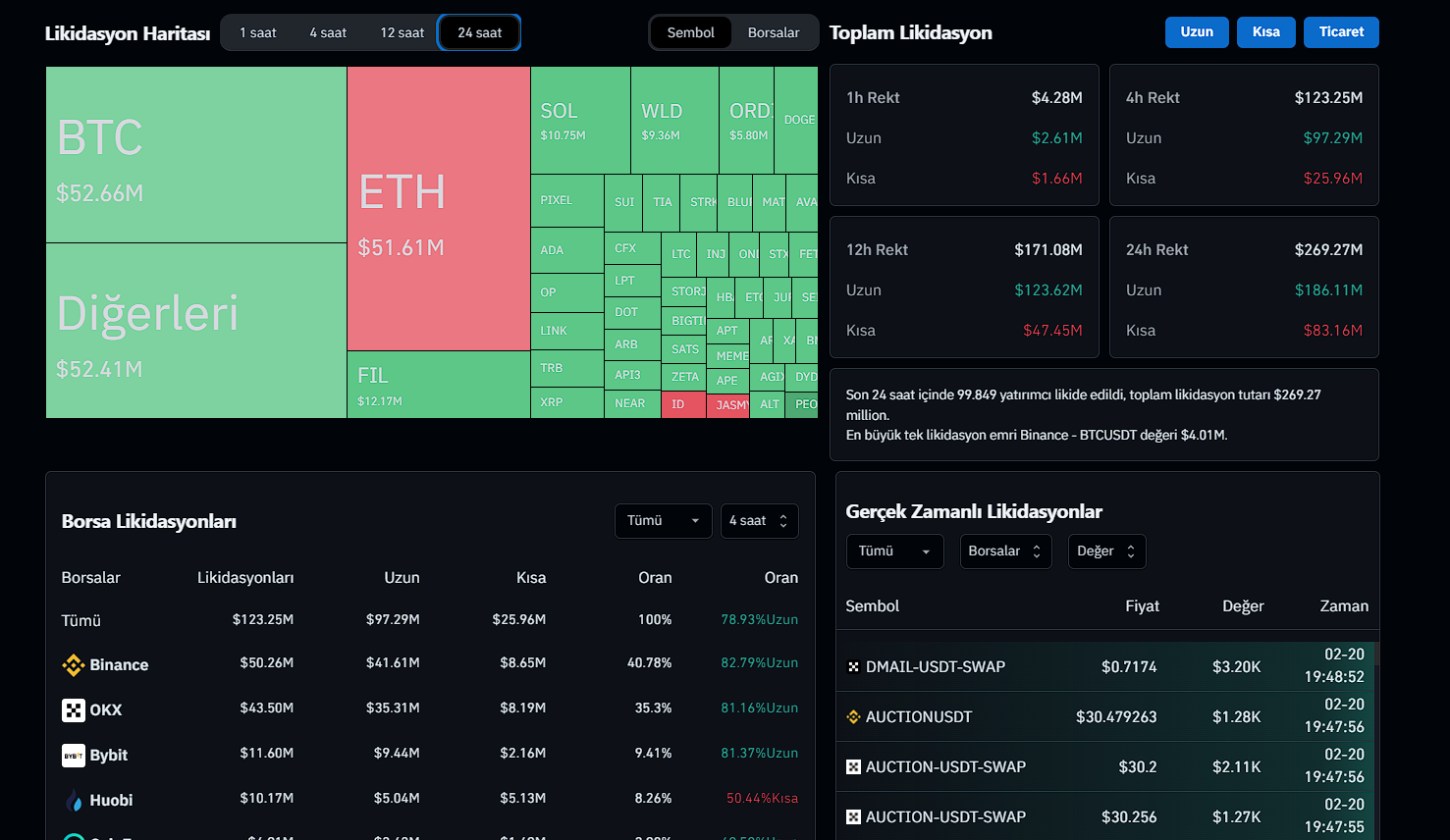This screenshot has height=840, width=1450.
Task: Click the Binance icon beside AUCTIONUSDT
Action: pyautogui.click(x=853, y=717)
